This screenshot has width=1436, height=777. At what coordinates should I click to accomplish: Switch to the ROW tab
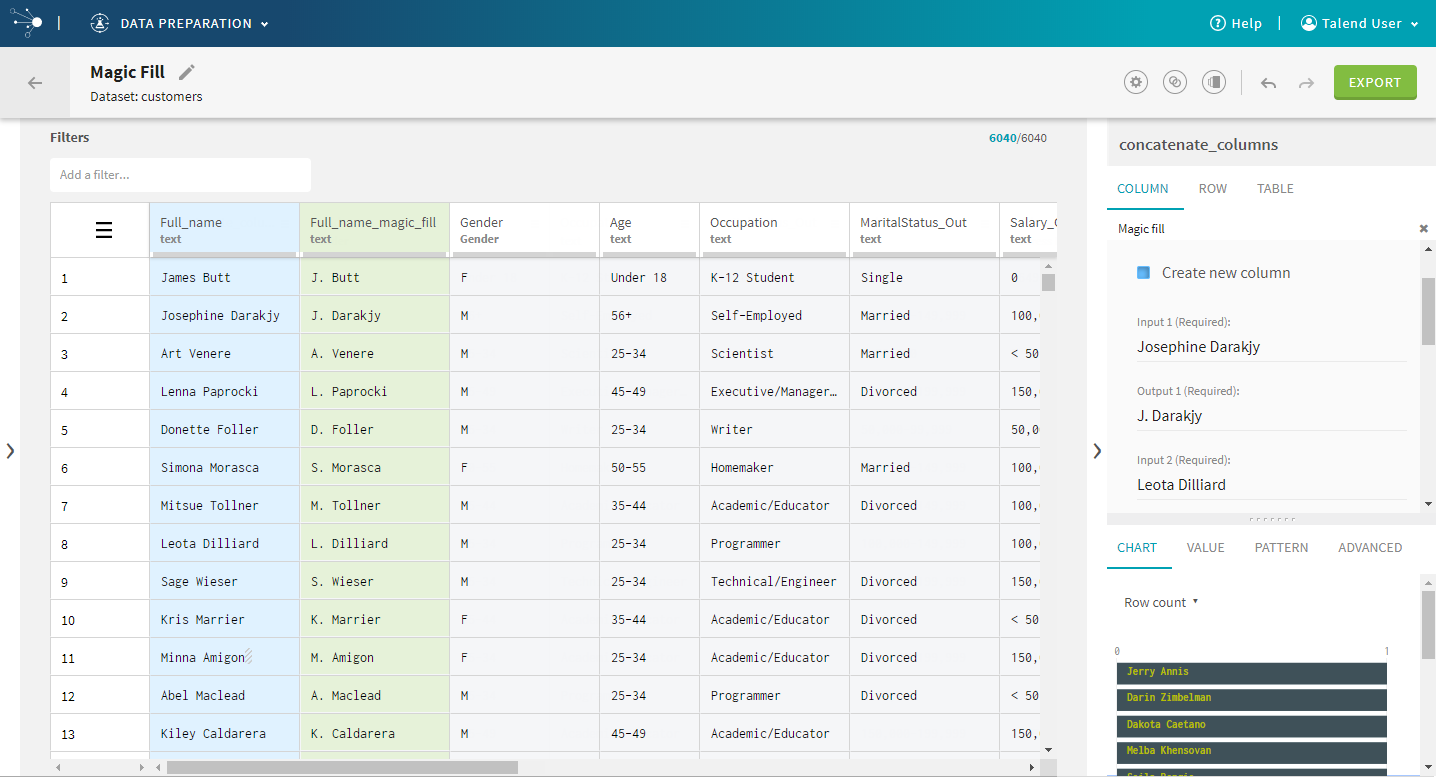click(1212, 189)
